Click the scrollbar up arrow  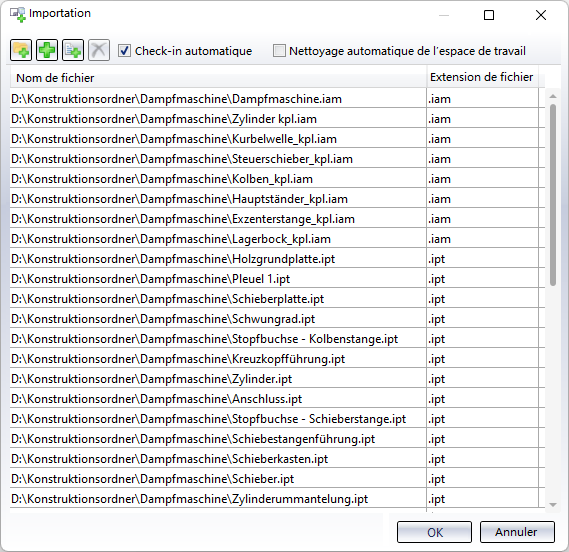click(x=553, y=96)
